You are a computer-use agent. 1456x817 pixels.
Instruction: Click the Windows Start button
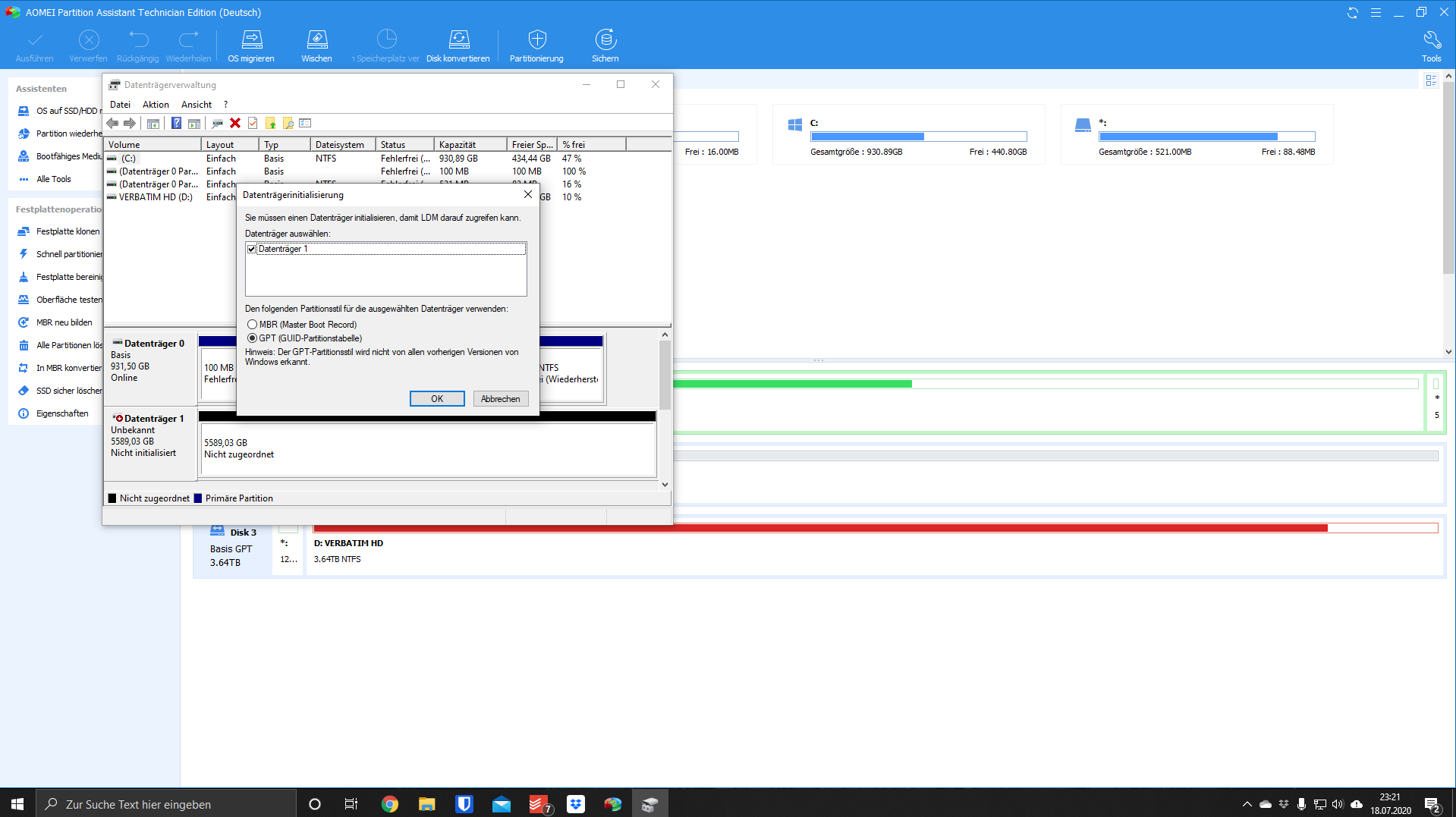coord(17,804)
